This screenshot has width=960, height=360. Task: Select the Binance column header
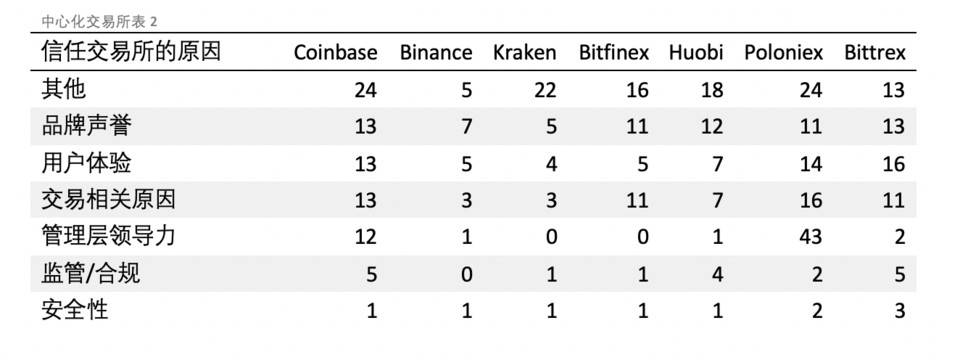coord(436,52)
